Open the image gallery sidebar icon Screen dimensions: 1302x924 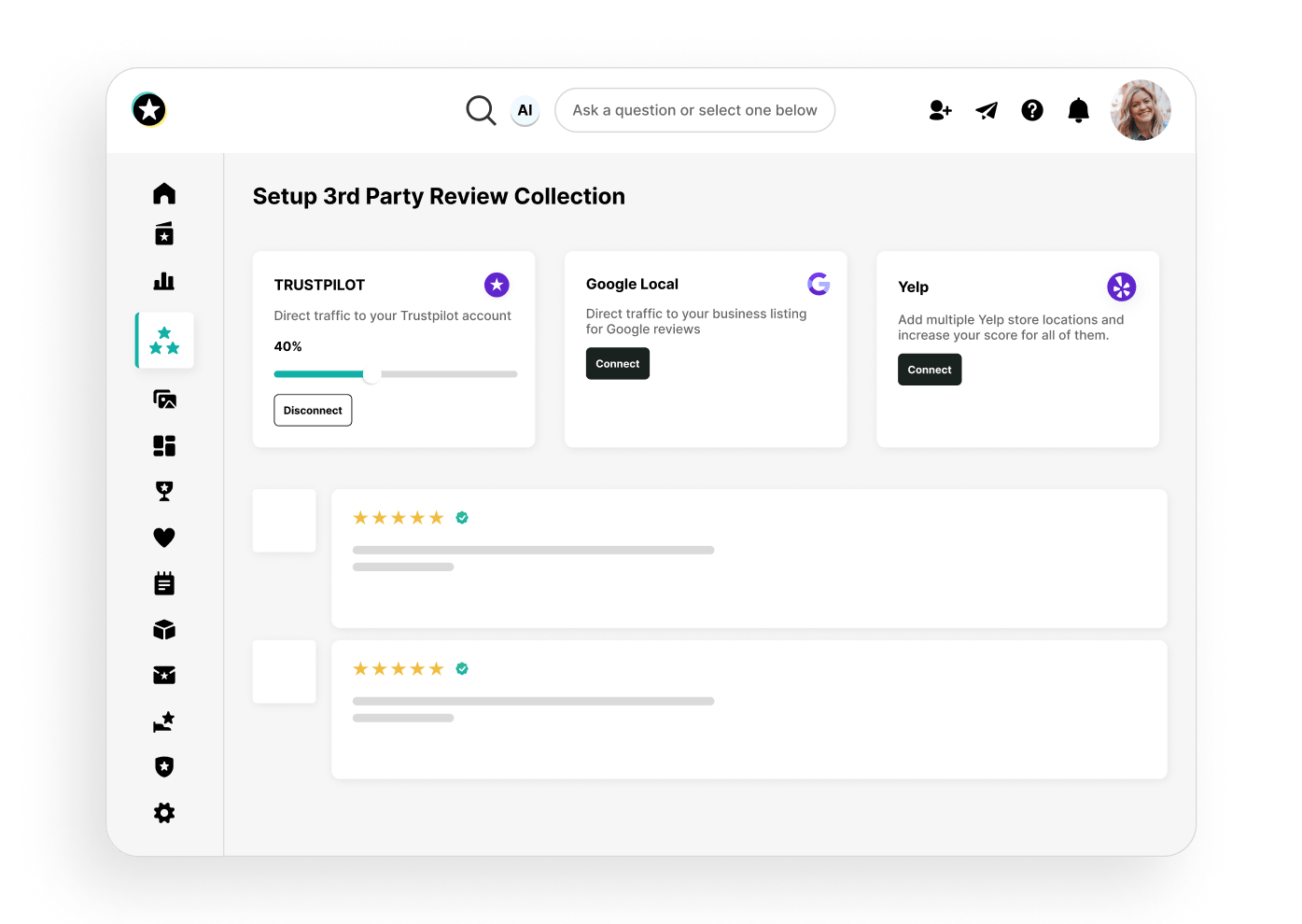[x=164, y=399]
